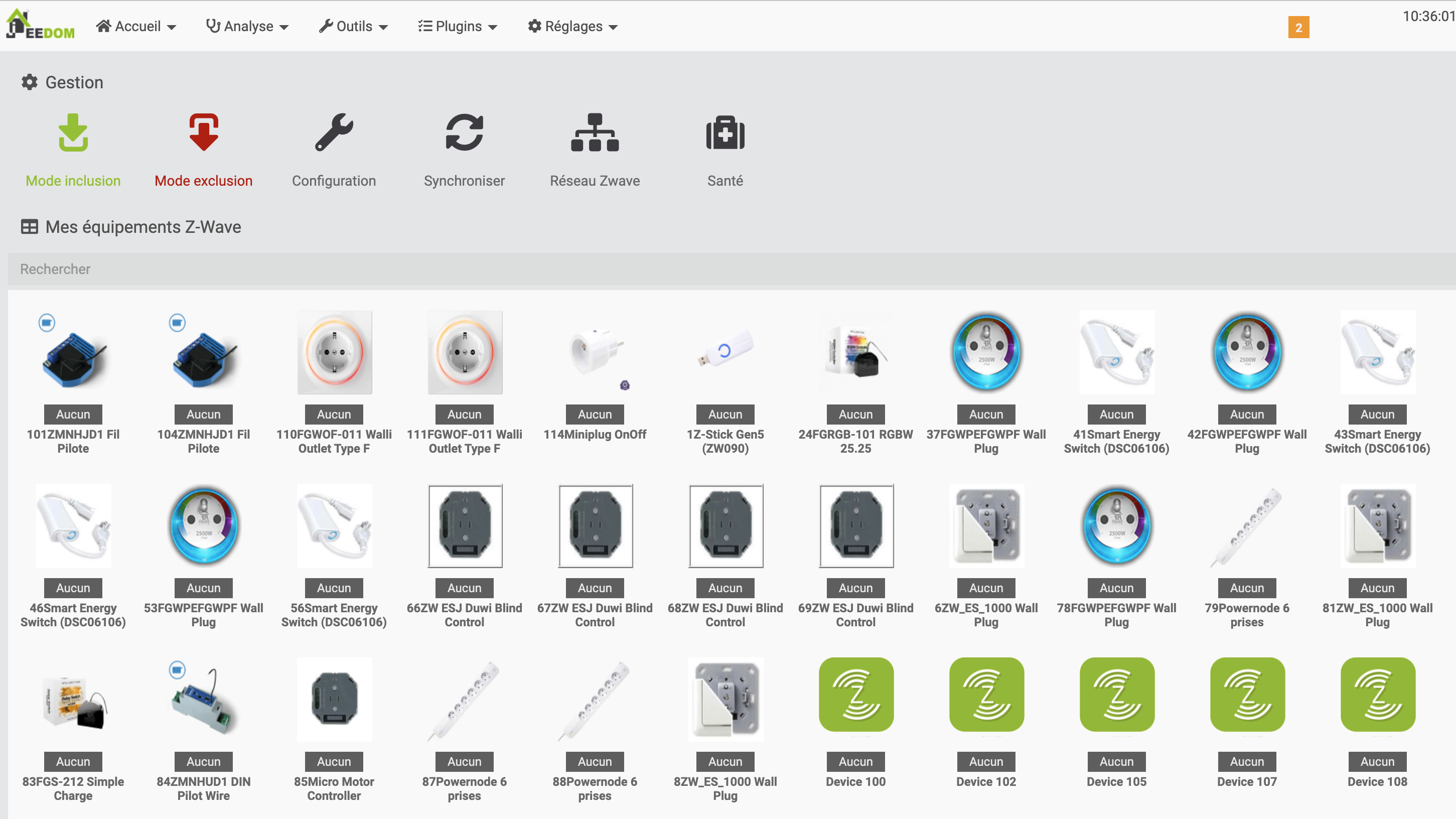Click the '83FGS-212 Simple Charge' name
Image resolution: width=1456 pixels, height=819 pixels.
pyautogui.click(x=73, y=788)
